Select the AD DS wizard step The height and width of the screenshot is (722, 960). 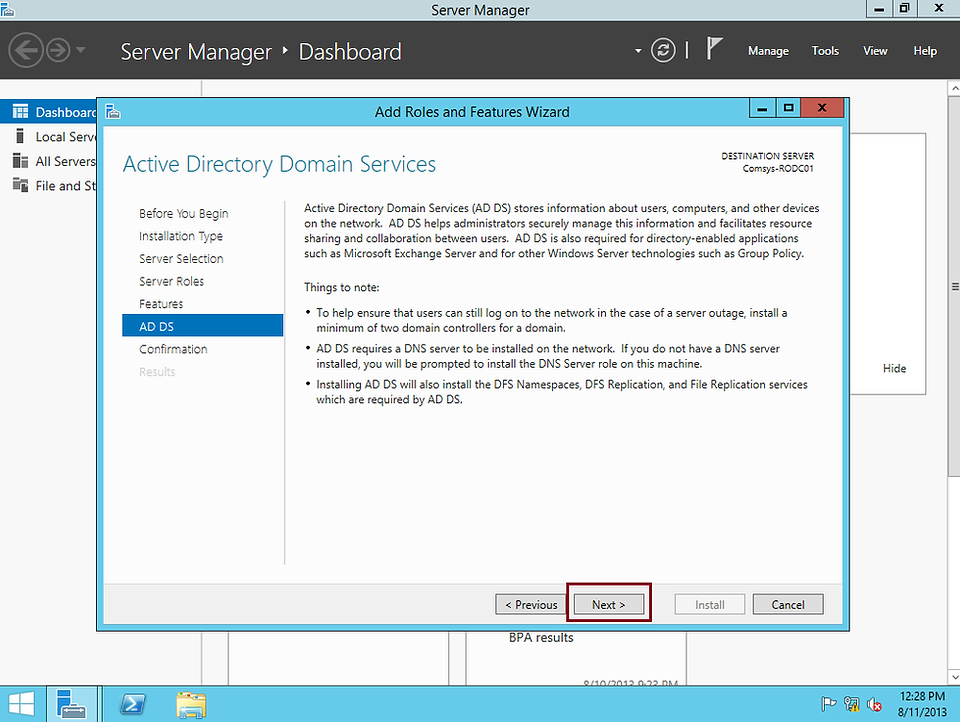point(203,326)
